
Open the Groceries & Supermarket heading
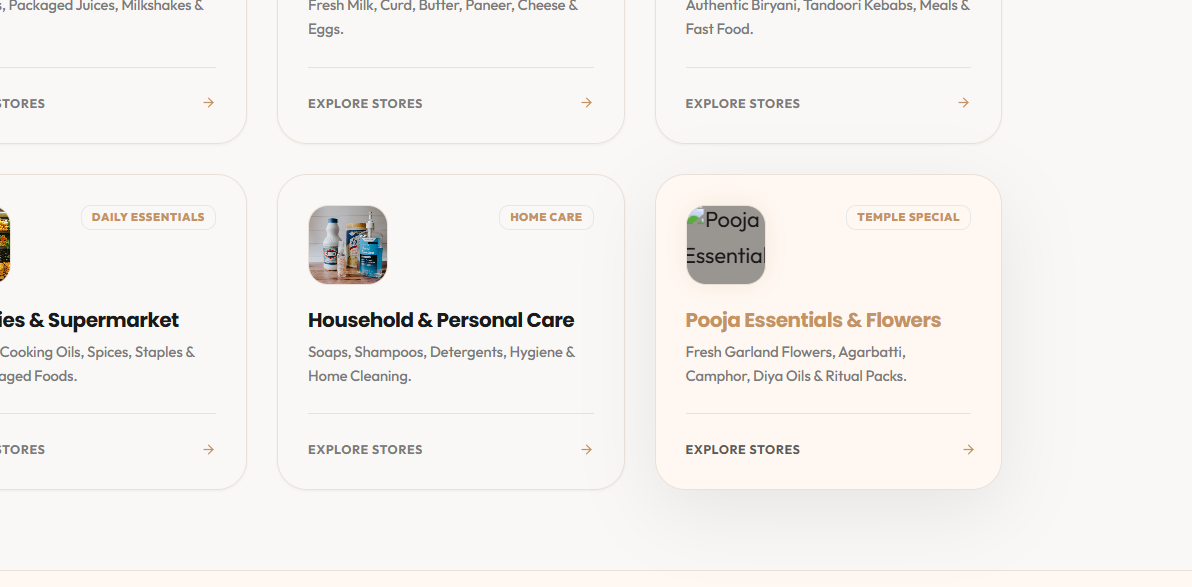coord(90,320)
